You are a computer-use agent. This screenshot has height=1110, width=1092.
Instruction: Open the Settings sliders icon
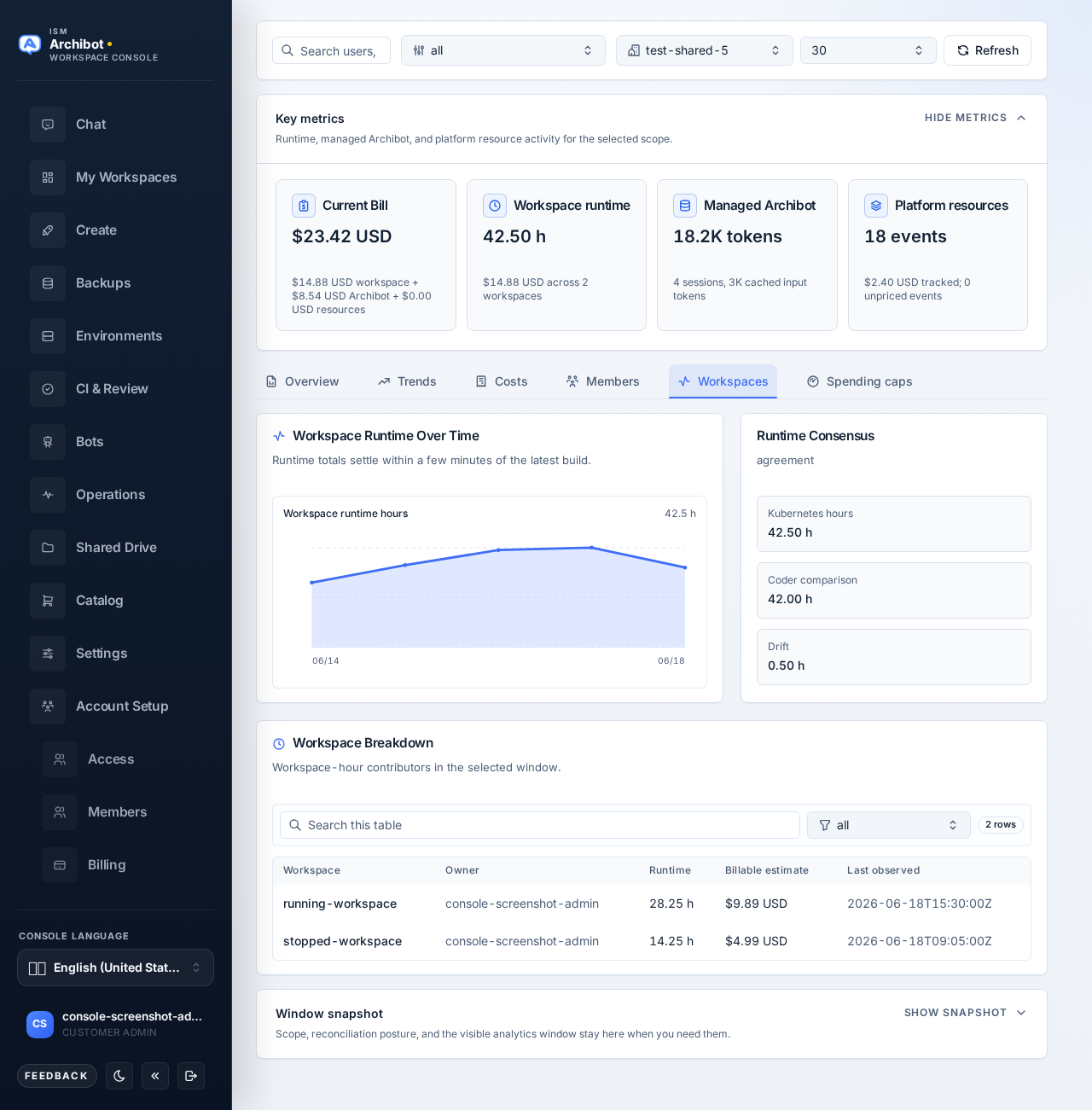pos(48,654)
